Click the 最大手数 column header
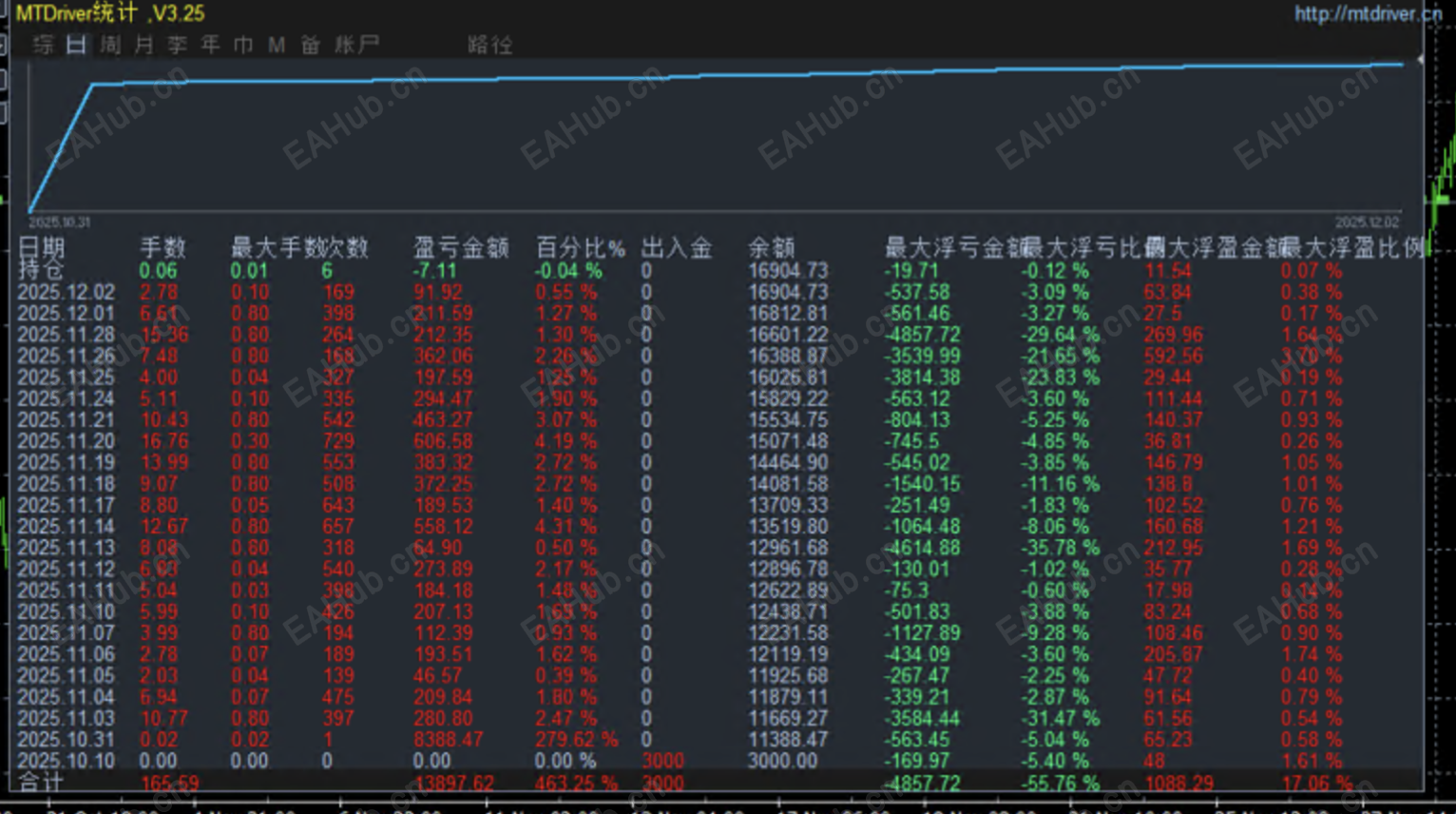The width and height of the screenshot is (1456, 814). 278,248
